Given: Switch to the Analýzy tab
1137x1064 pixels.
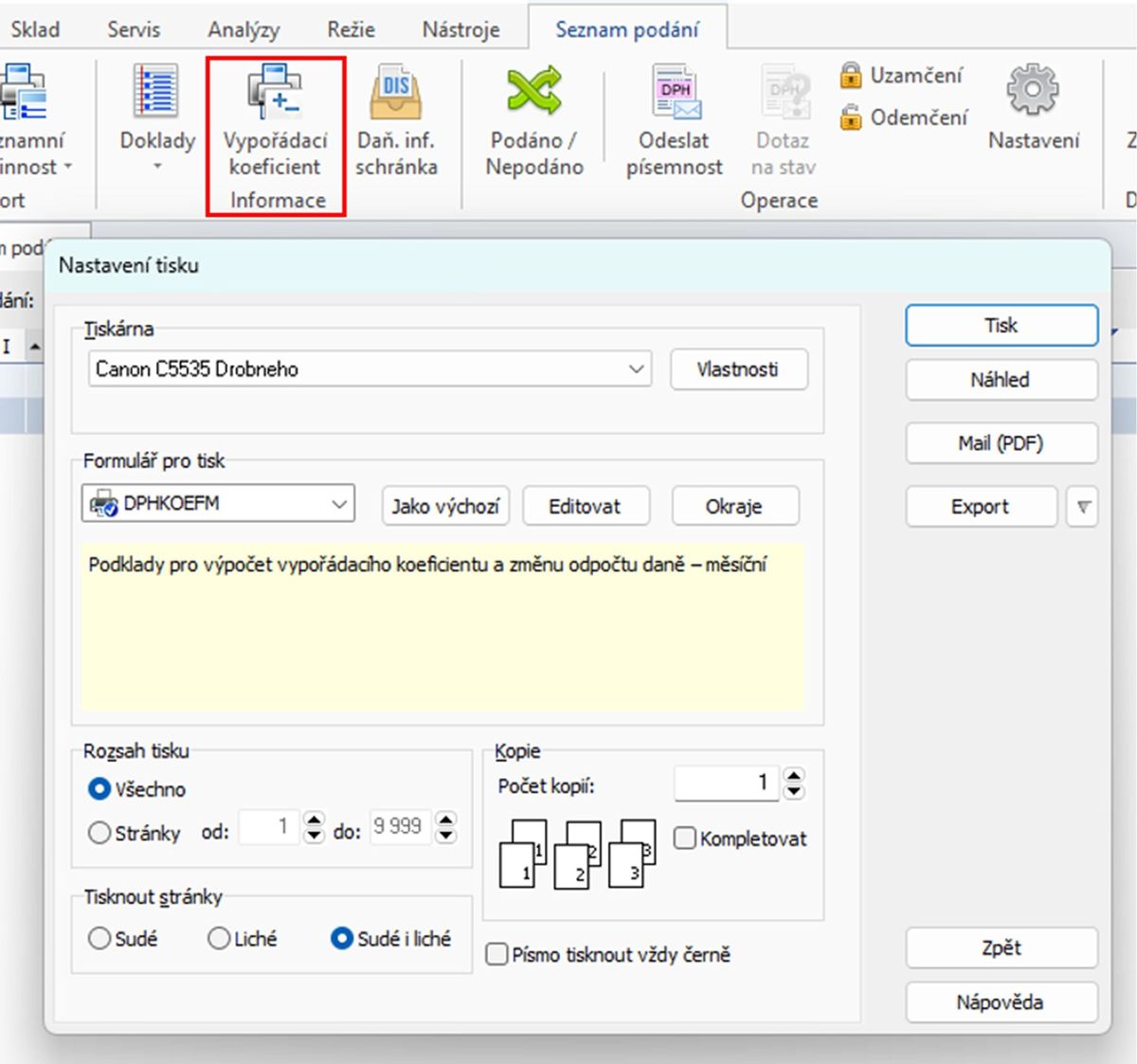Looking at the screenshot, I should [x=244, y=29].
